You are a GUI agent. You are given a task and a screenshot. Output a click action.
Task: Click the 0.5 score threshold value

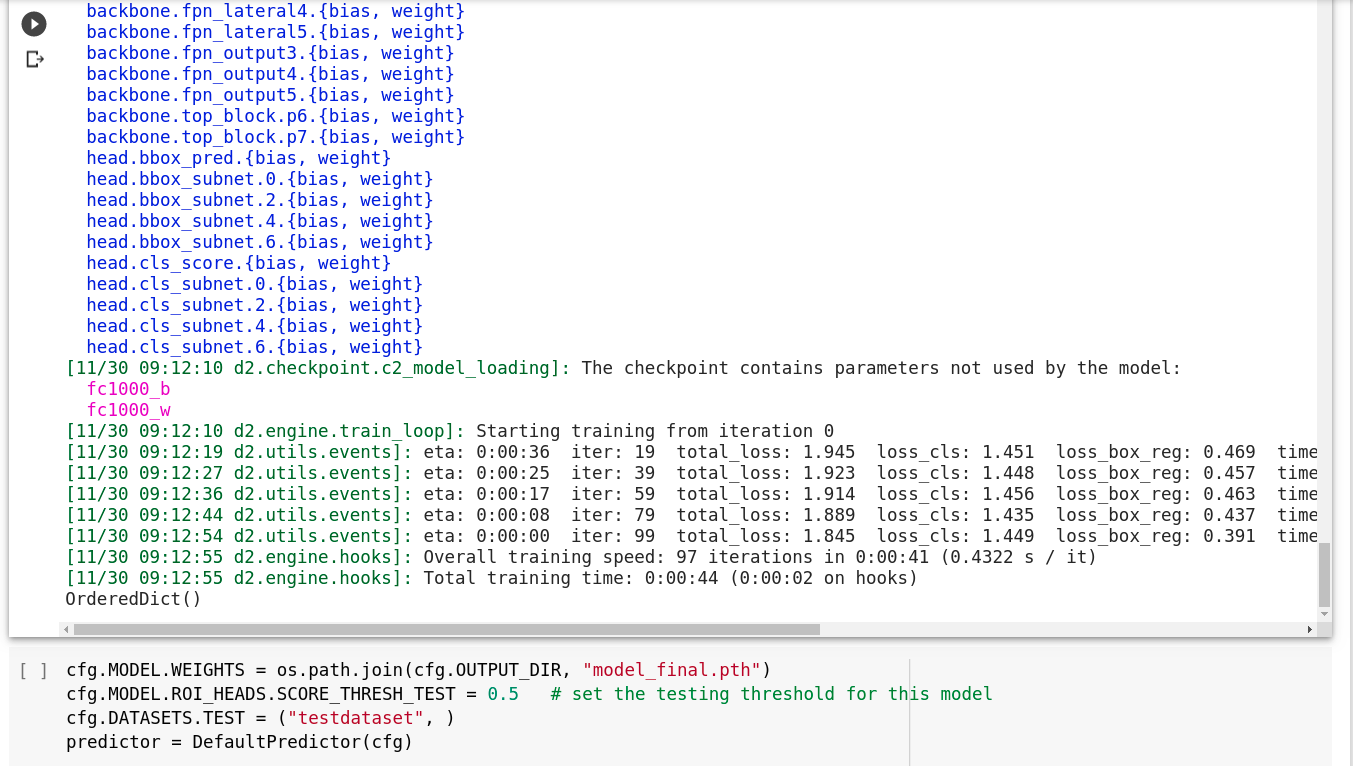(x=503, y=694)
